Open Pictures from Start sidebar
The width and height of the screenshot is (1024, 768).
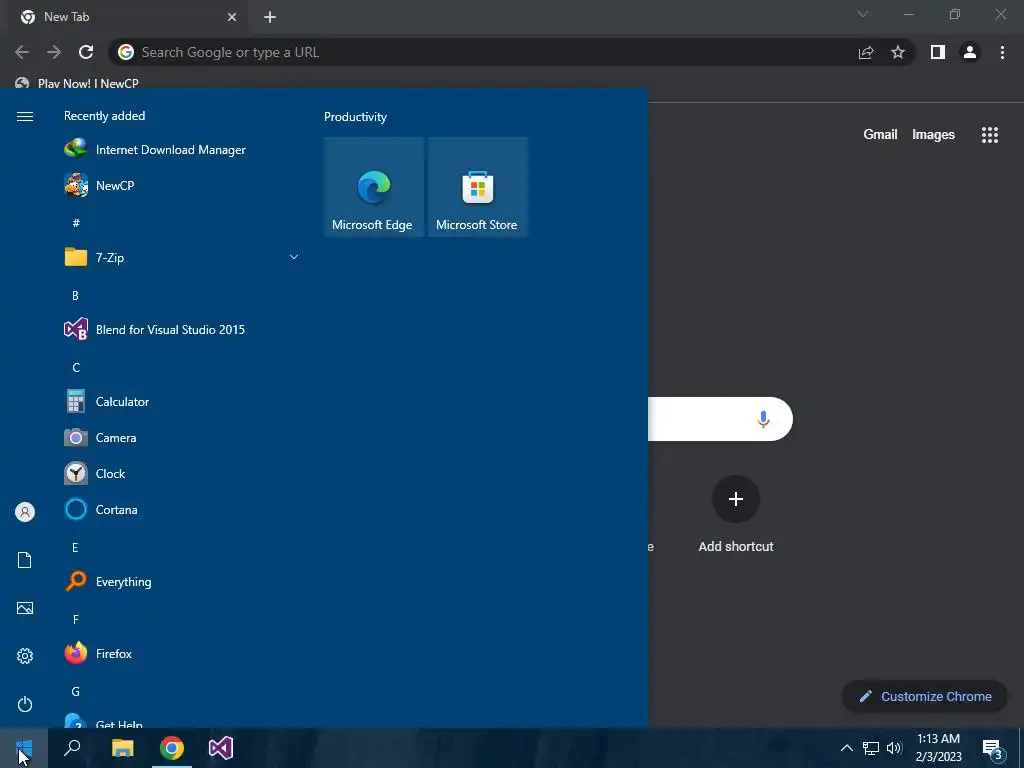pos(25,609)
